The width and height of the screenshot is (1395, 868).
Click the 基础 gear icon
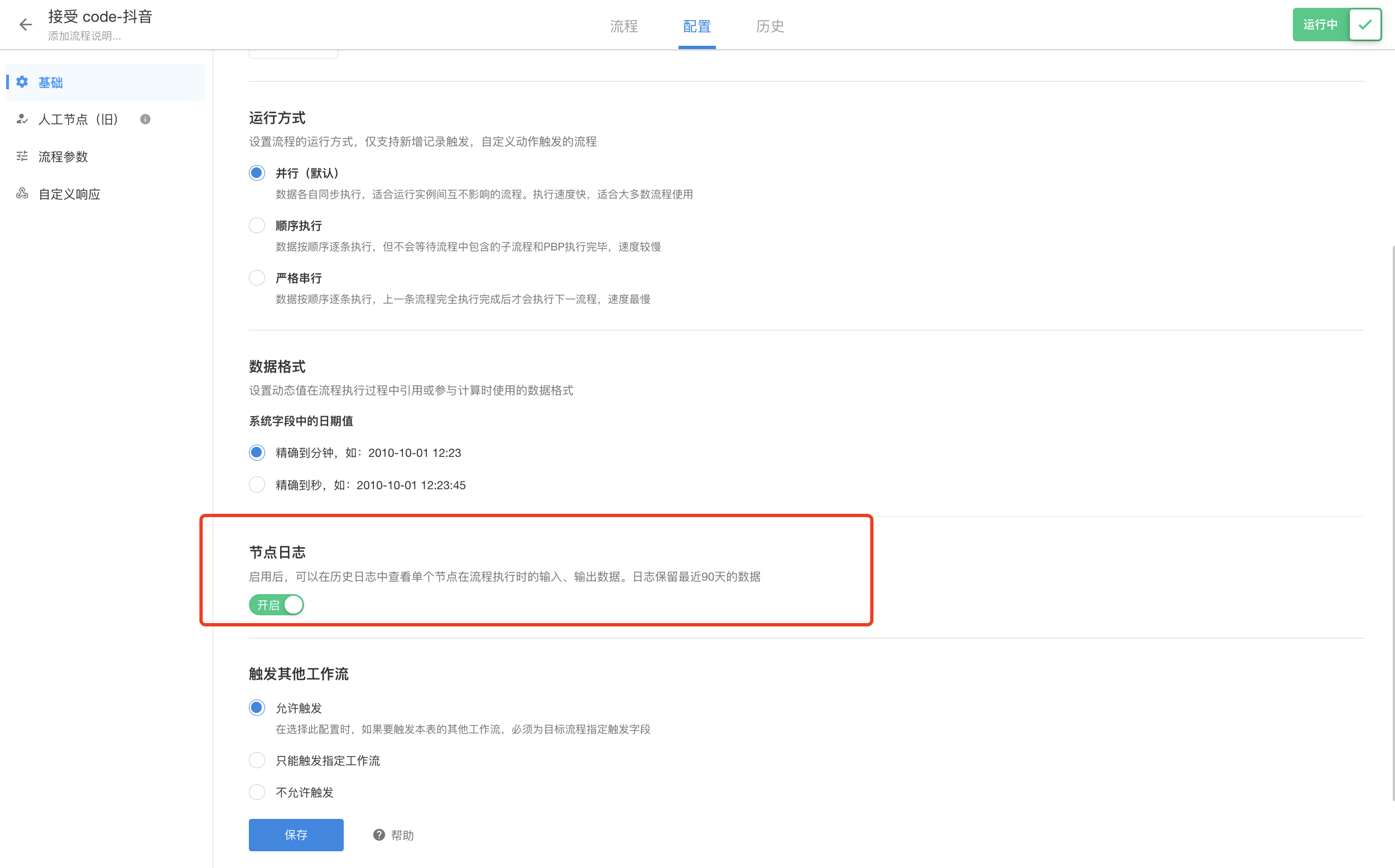pyautogui.click(x=22, y=82)
